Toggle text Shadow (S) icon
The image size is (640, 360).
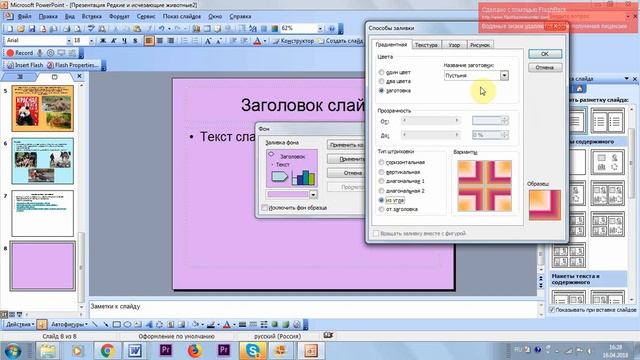(135, 41)
